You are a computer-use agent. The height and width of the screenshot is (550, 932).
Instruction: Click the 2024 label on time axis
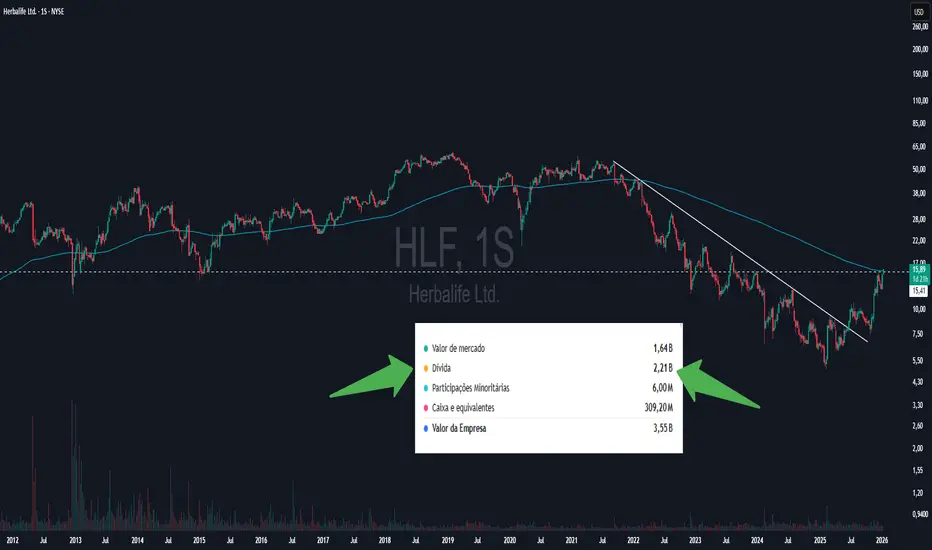[x=757, y=540]
